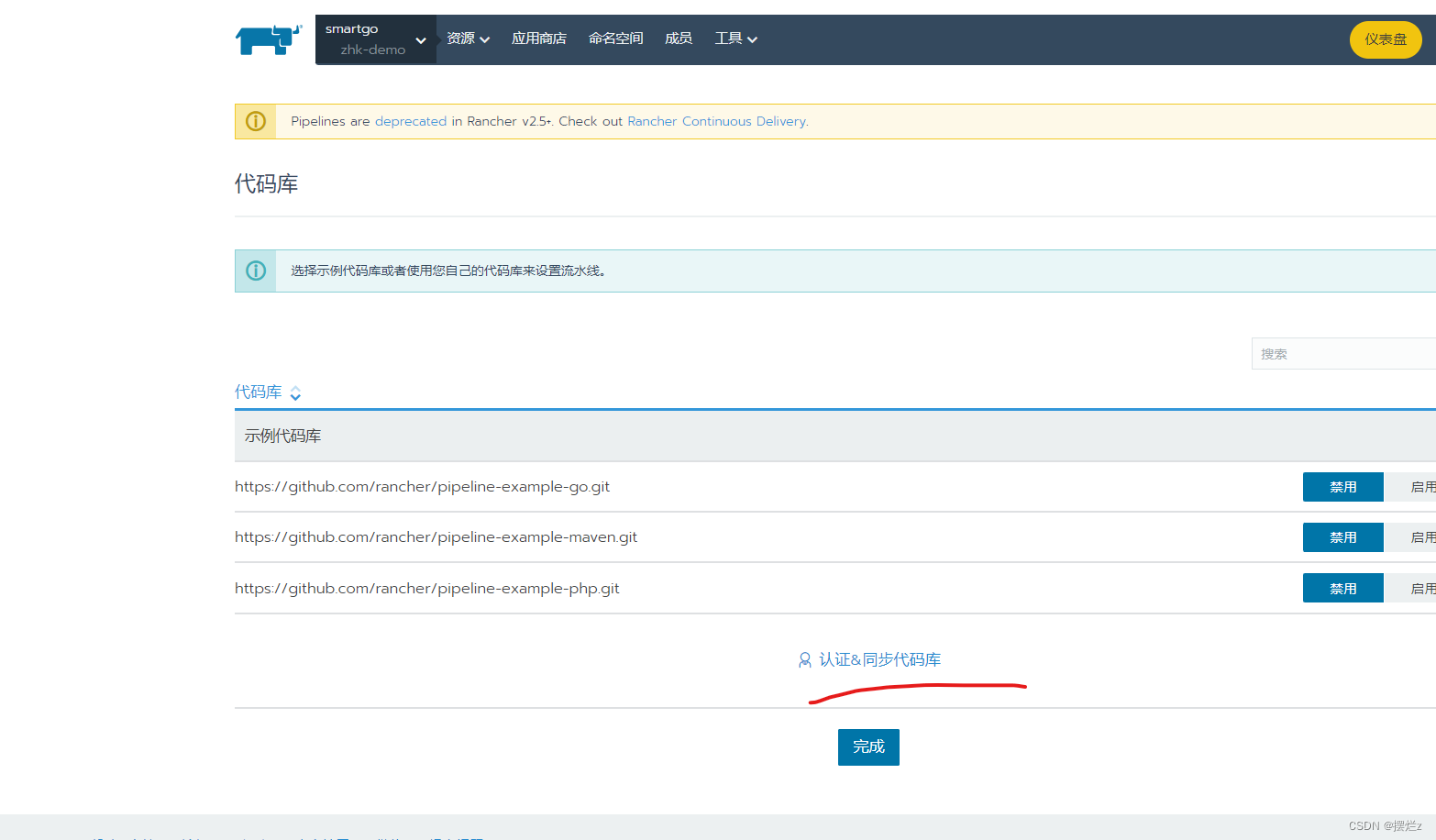1436x840 pixels.
Task: Click the user icon beside 认证&同步代码库
Action: 805,659
